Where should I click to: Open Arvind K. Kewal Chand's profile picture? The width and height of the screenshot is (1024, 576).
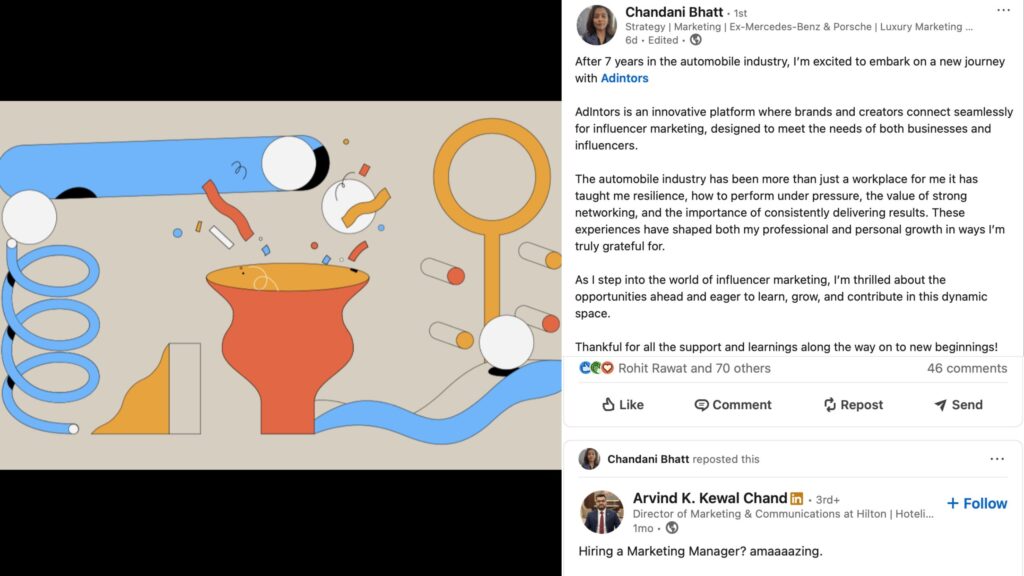pyautogui.click(x=601, y=512)
